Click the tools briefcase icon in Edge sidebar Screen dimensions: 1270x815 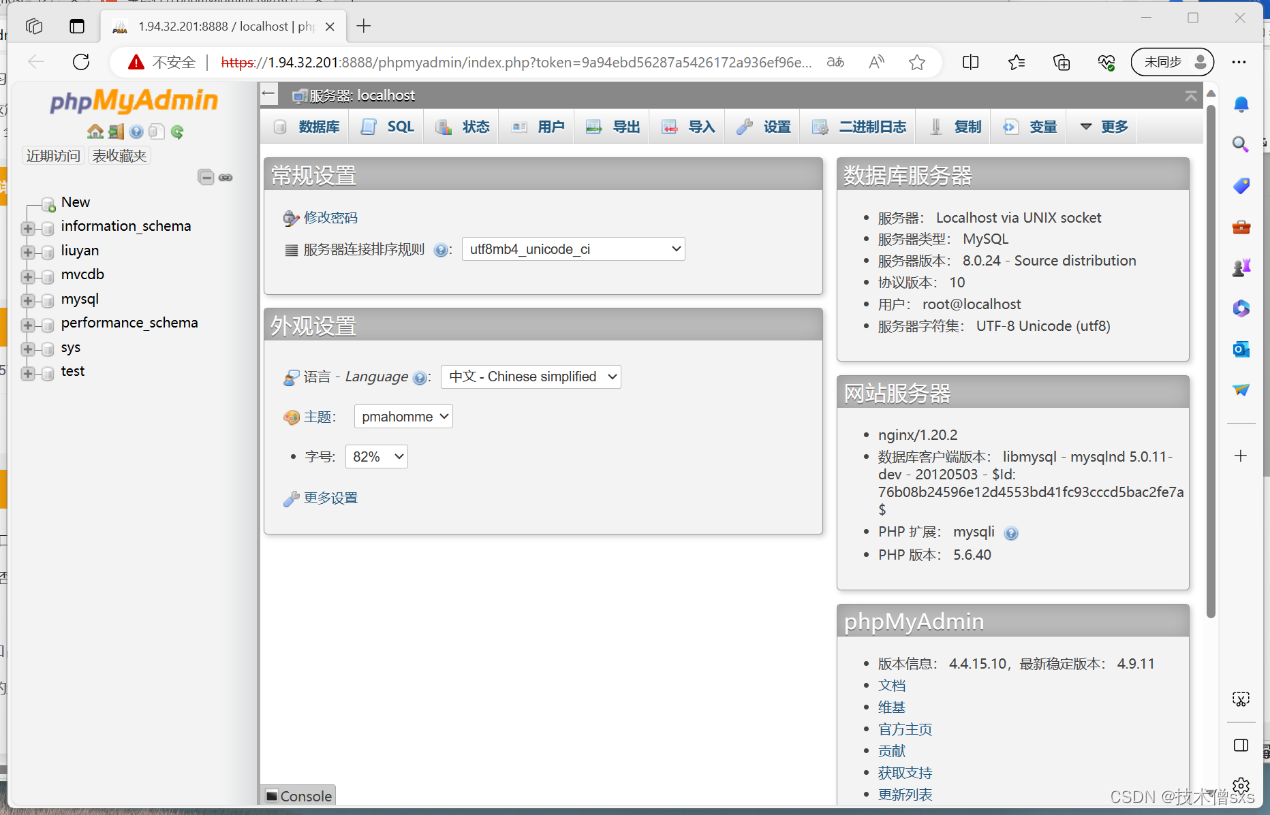[1241, 227]
